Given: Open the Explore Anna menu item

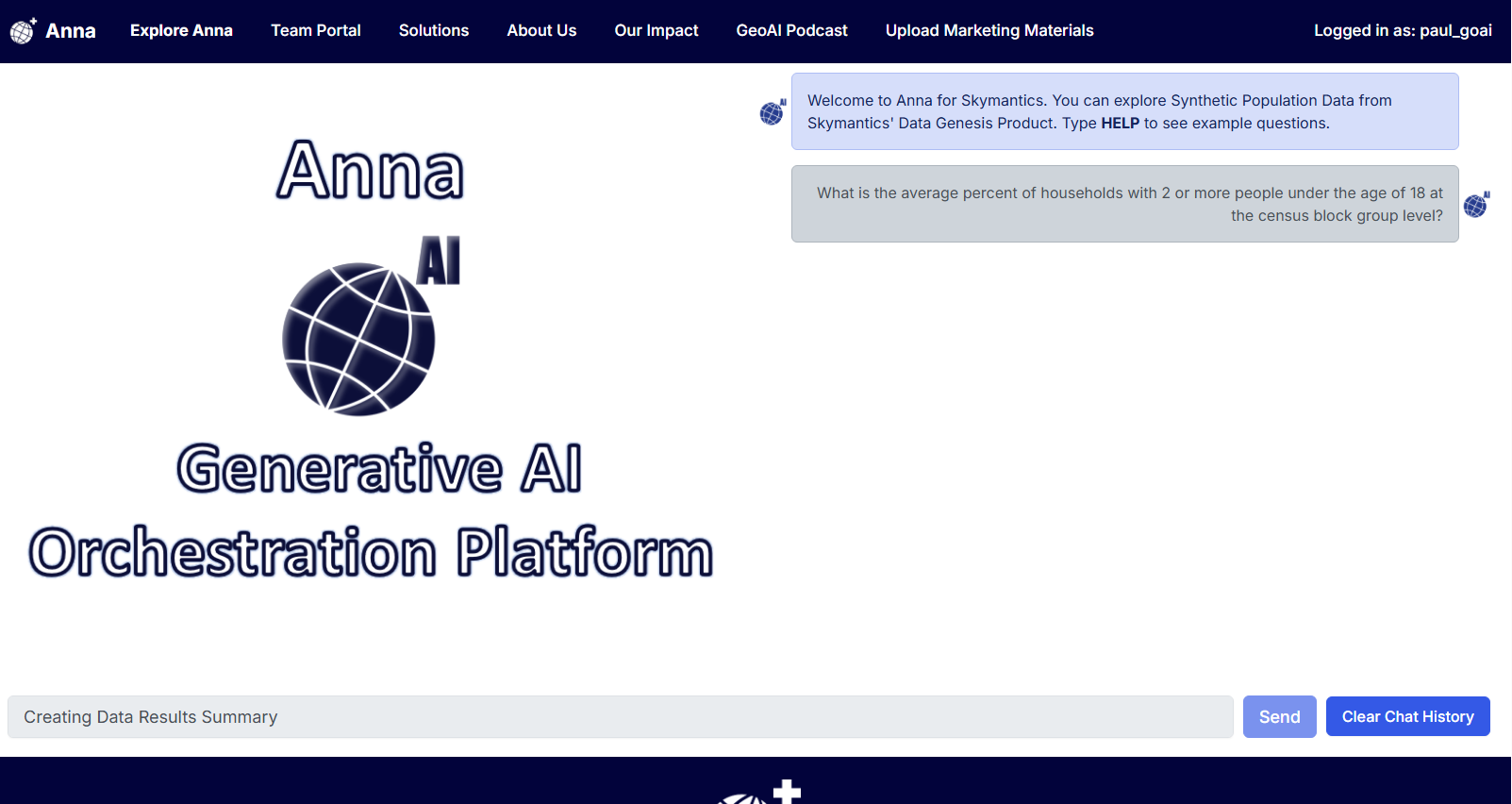Looking at the screenshot, I should [181, 30].
